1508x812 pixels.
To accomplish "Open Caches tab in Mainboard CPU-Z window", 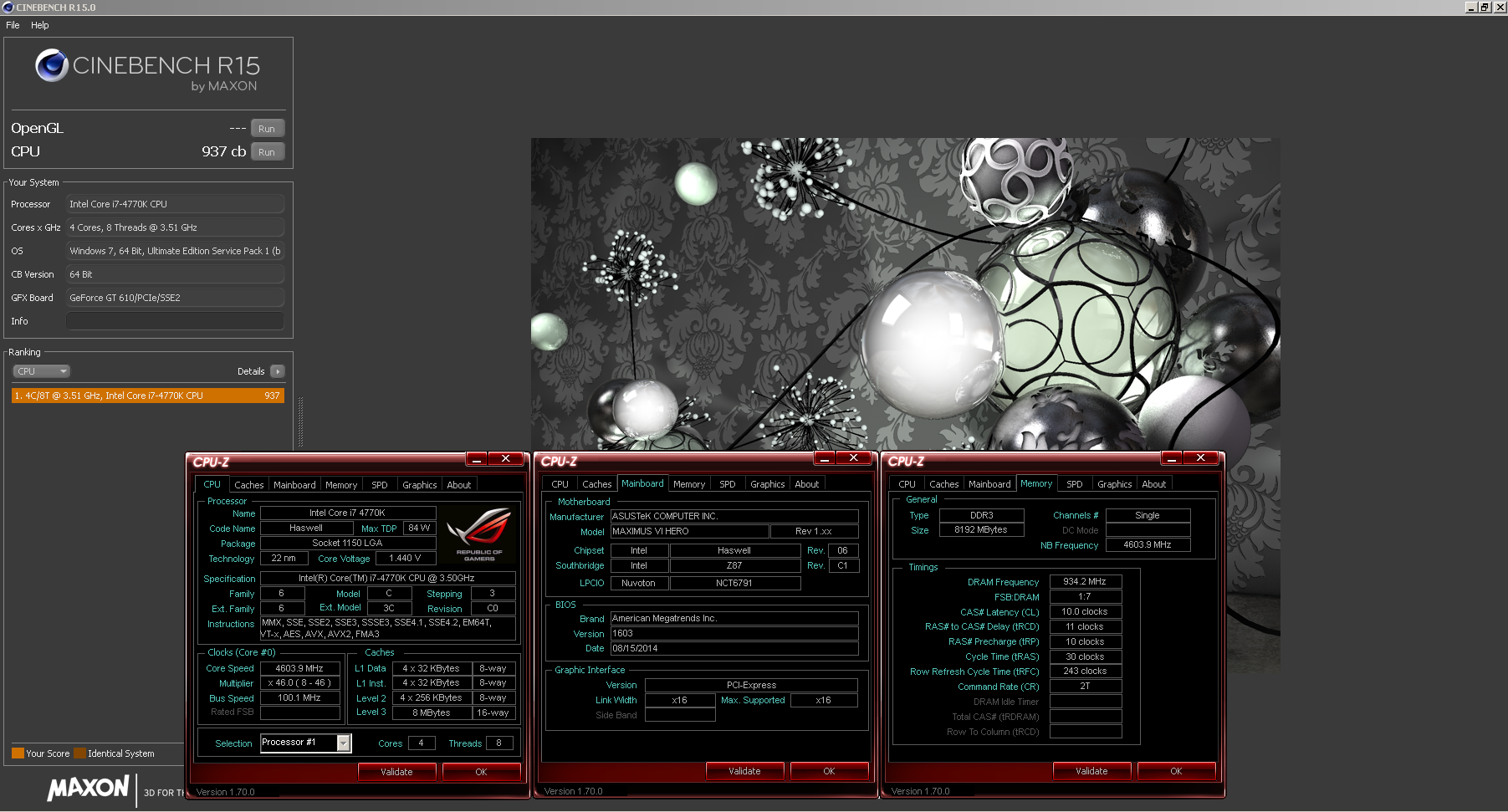I will 596,484.
